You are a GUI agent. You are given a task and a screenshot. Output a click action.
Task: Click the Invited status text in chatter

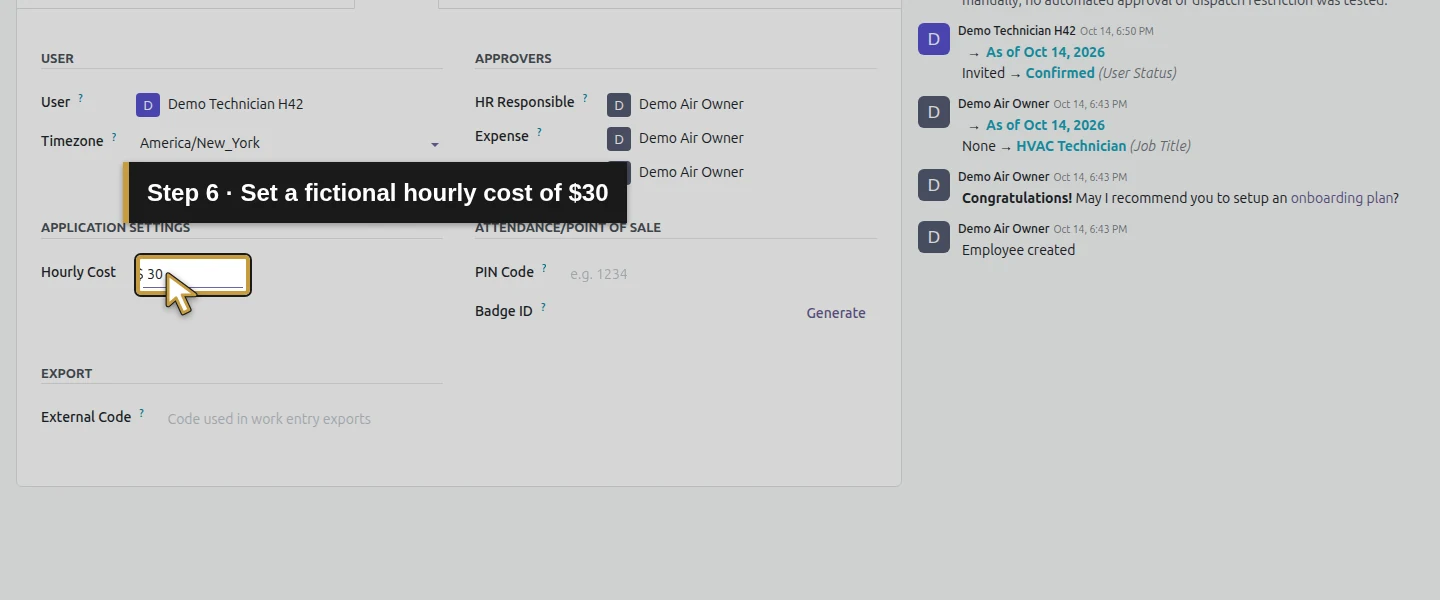(x=983, y=73)
